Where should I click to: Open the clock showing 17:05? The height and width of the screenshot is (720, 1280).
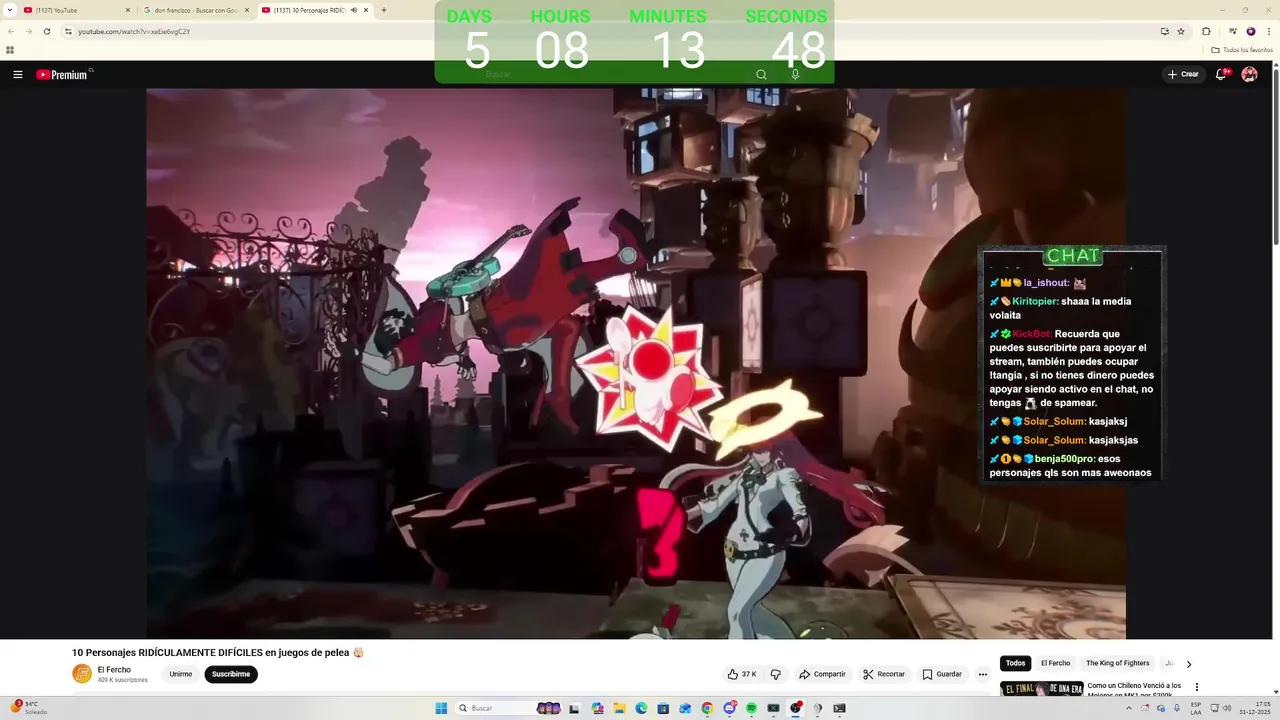(x=1254, y=708)
